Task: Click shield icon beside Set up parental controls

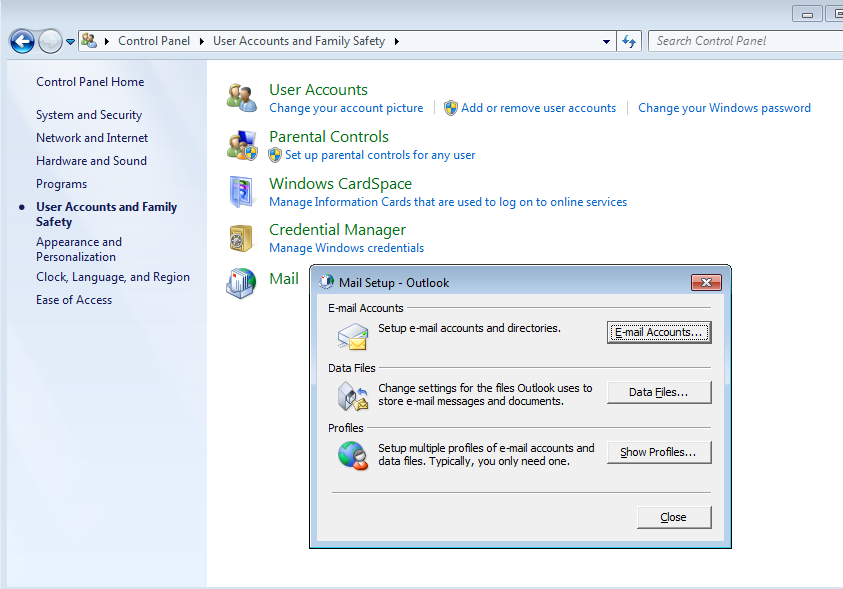Action: pos(275,155)
